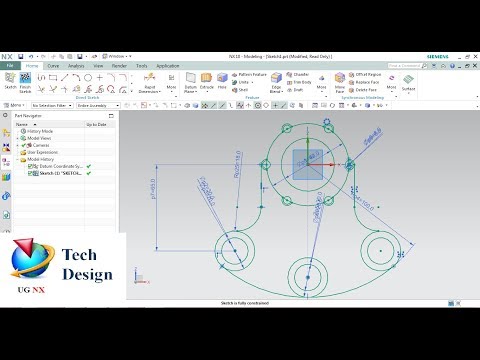The image size is (480, 360).
Task: Toggle the Datum Coordinate System checkbox
Action: pyautogui.click(x=30, y=166)
